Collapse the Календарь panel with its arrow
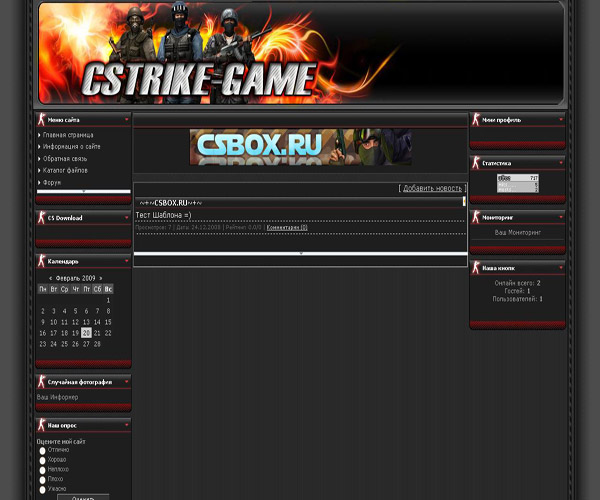Image resolution: width=600 pixels, height=500 pixels. [127, 261]
